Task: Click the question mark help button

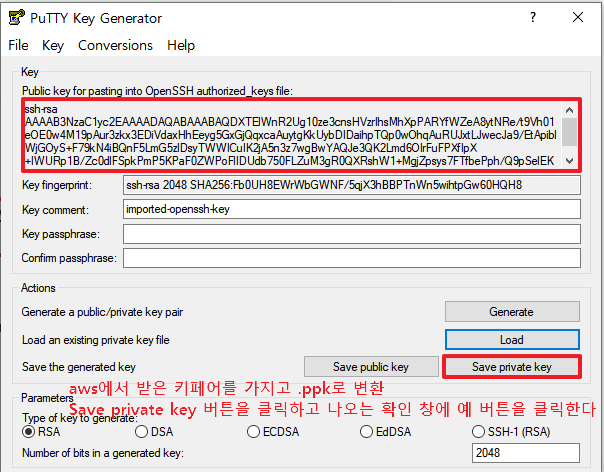Action: (533, 17)
